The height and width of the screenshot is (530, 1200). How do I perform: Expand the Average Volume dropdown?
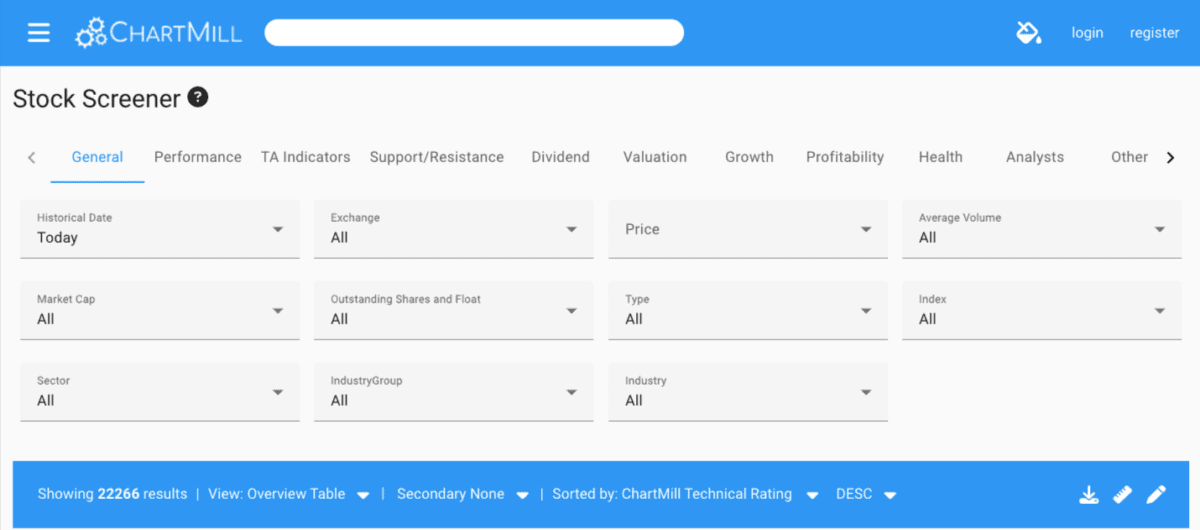point(1042,229)
